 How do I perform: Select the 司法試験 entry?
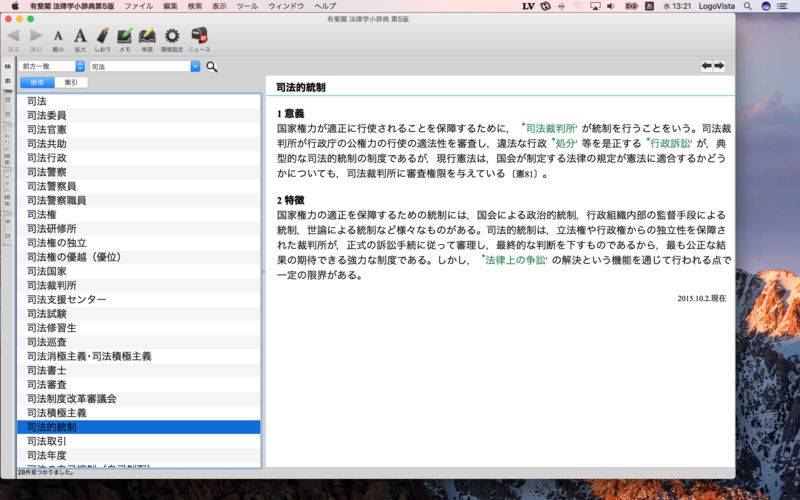point(139,314)
